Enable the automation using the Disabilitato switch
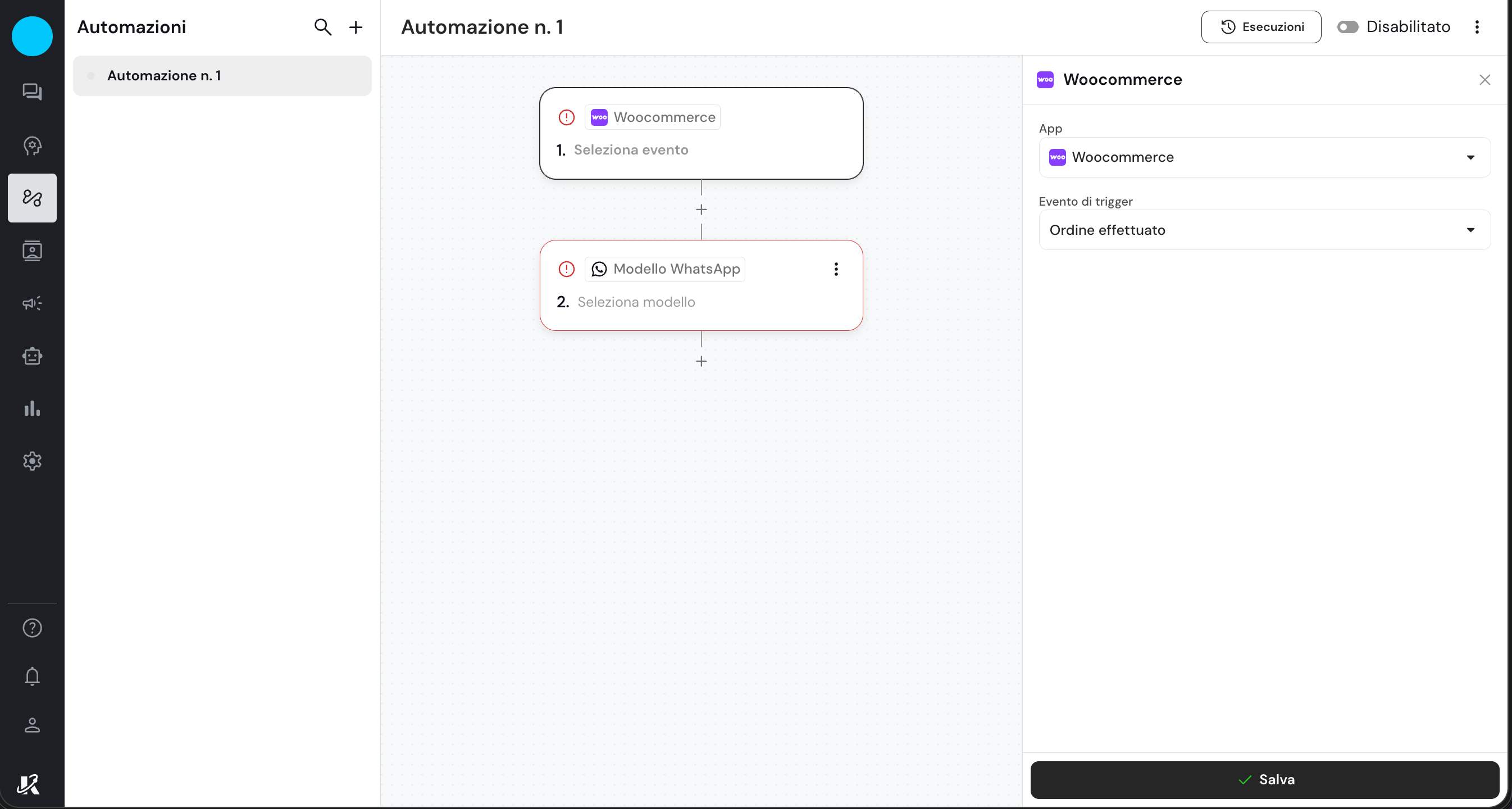 click(x=1348, y=26)
